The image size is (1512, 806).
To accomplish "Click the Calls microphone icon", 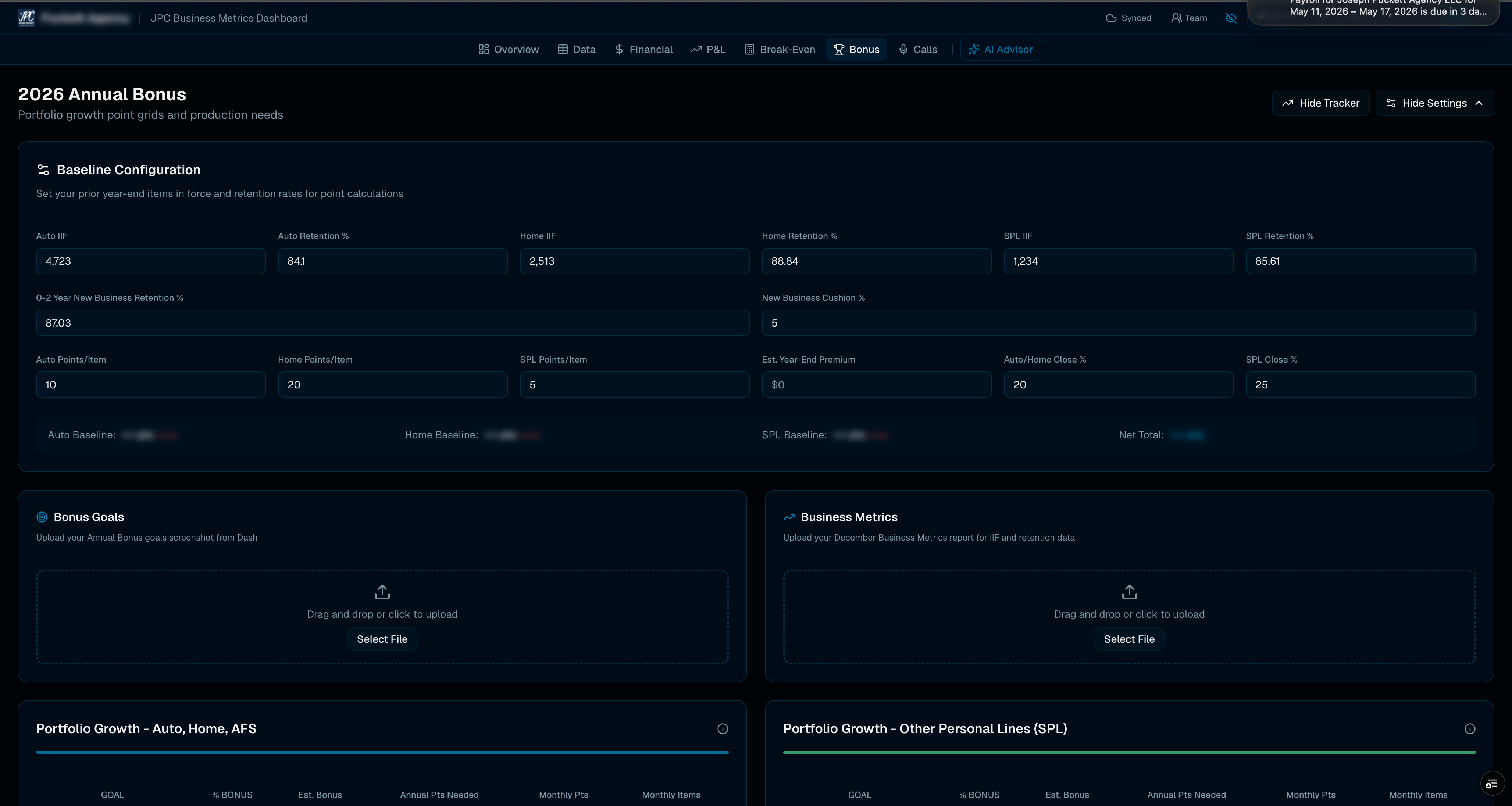I will [x=903, y=49].
